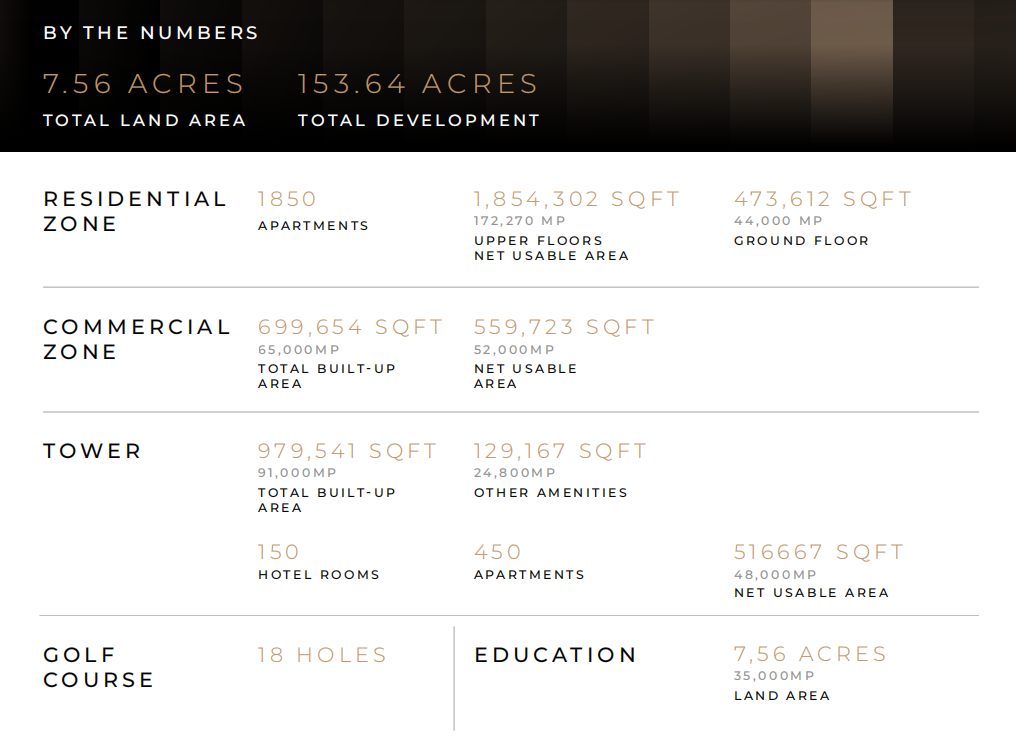The image size is (1016, 737).
Task: Click the 473,612 SQFT ground floor value
Action: [x=823, y=200]
